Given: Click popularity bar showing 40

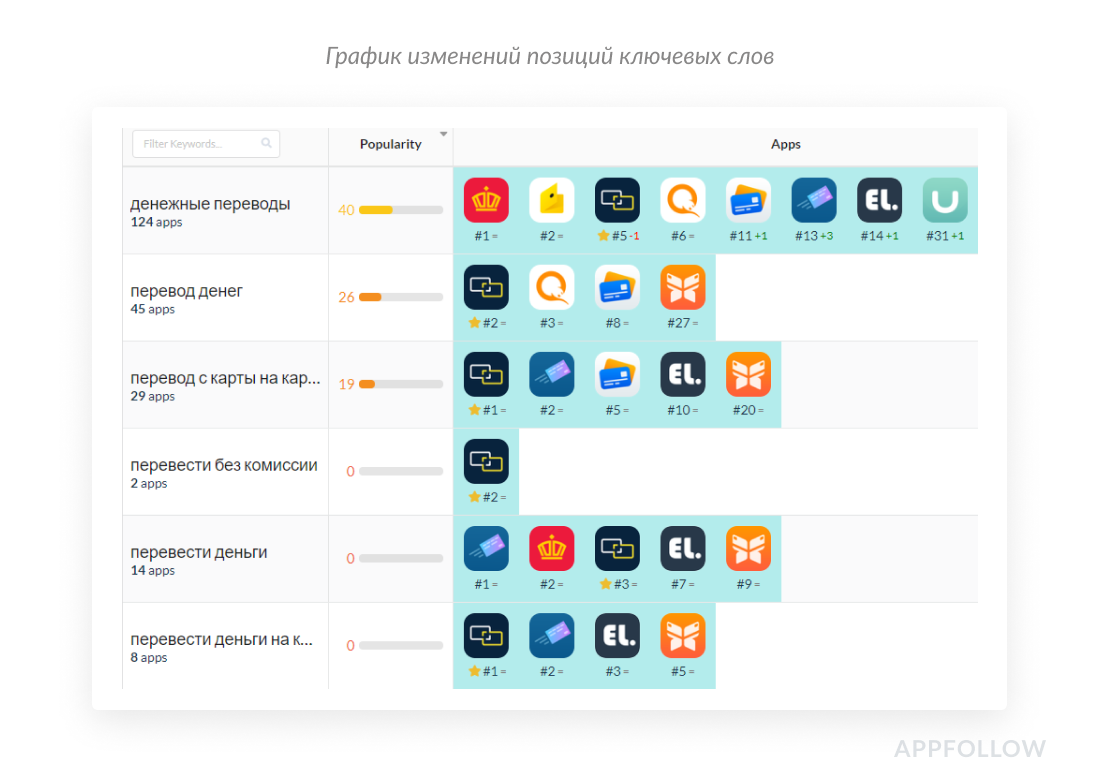Looking at the screenshot, I should [400, 210].
